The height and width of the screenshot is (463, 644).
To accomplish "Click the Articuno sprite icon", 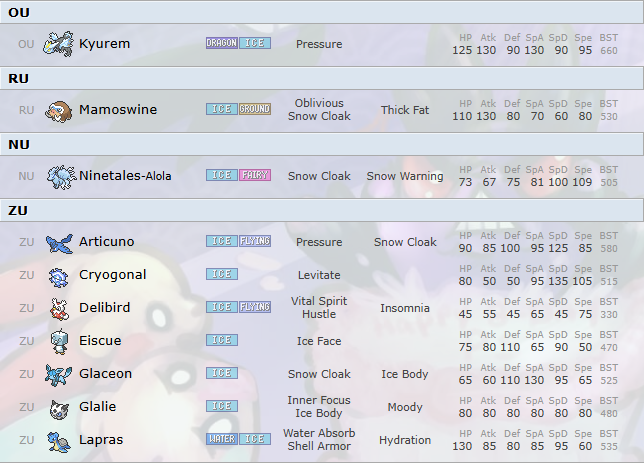I will (60, 243).
